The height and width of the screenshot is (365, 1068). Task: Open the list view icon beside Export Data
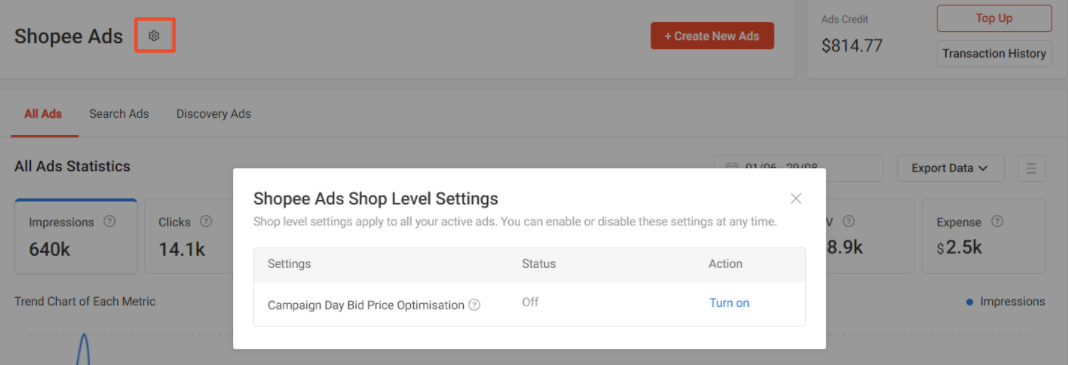pyautogui.click(x=1031, y=168)
